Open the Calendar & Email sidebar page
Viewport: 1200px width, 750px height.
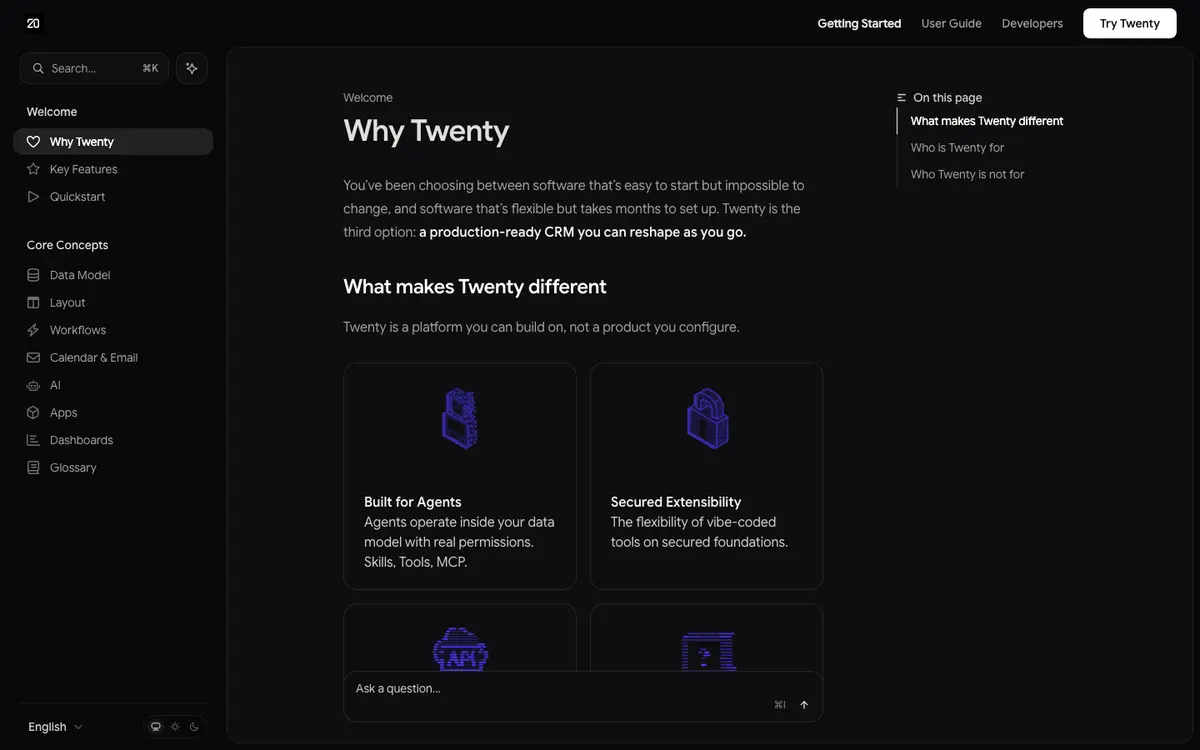click(113, 357)
